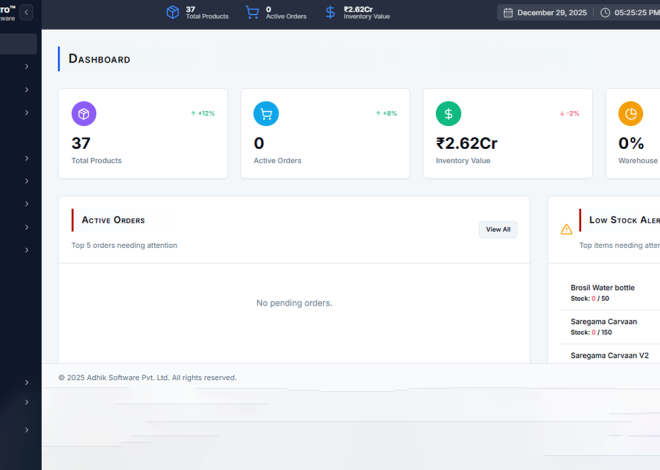Image resolution: width=660 pixels, height=470 pixels.
Task: Click the 'Inventory Value' label on the third card
Action: (463, 161)
